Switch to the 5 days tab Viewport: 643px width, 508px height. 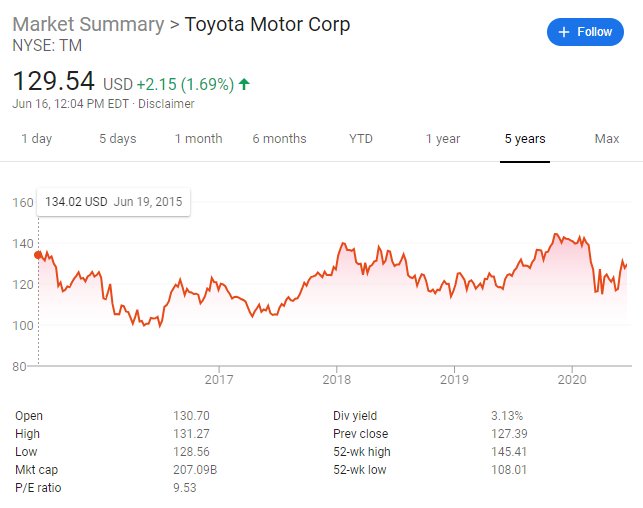coord(118,139)
